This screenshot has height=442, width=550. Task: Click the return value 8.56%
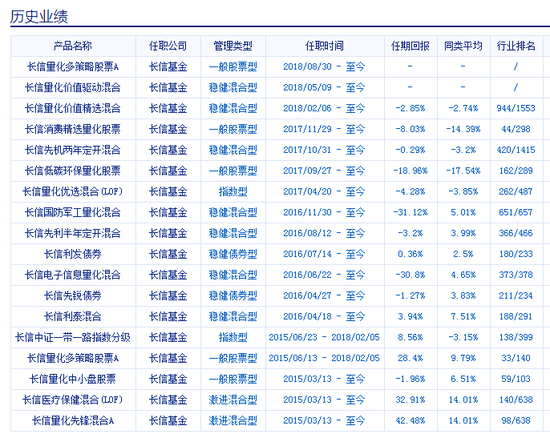pyautogui.click(x=410, y=337)
